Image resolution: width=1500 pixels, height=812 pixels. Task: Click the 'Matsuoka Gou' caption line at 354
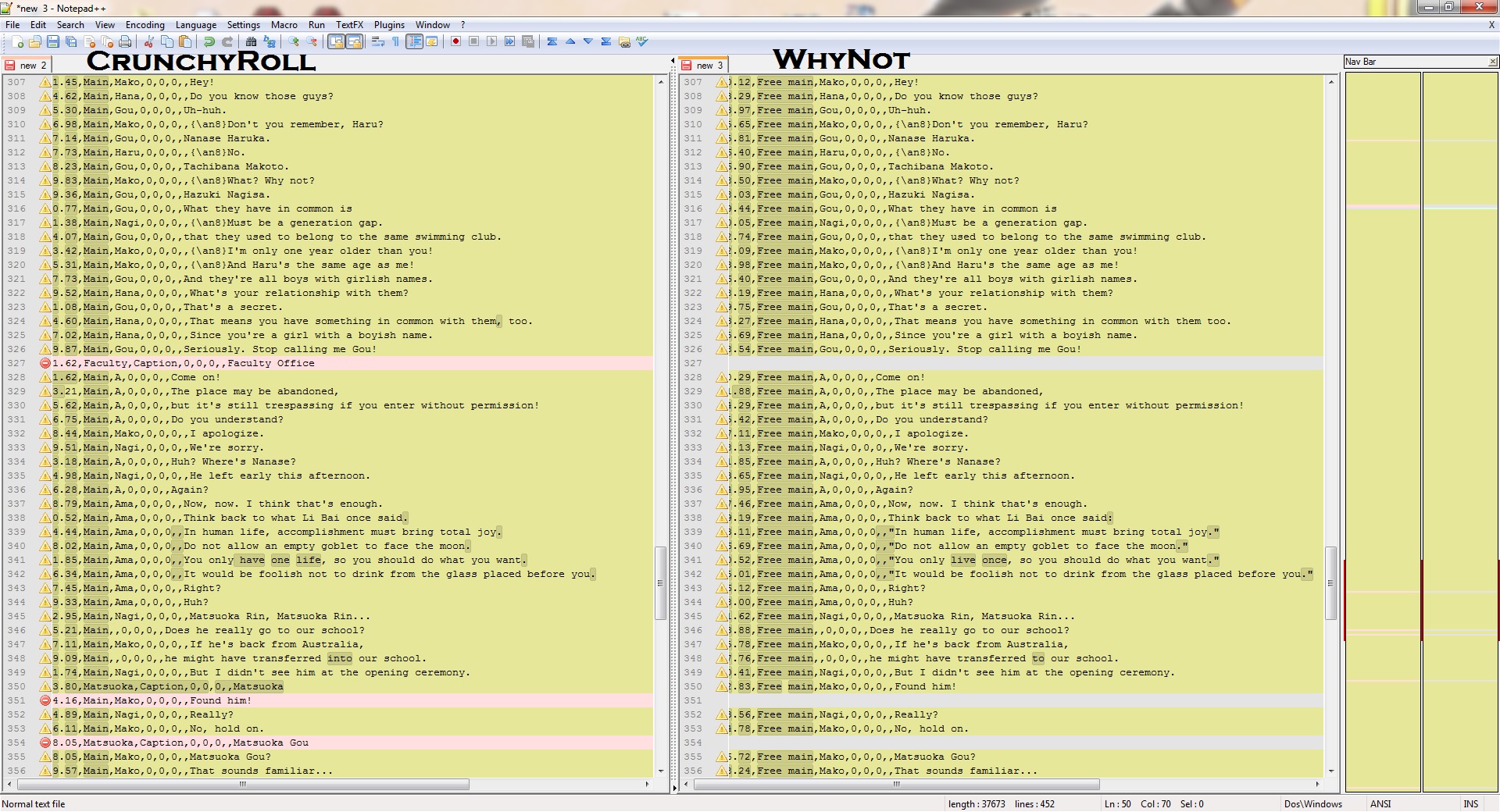pos(346,743)
